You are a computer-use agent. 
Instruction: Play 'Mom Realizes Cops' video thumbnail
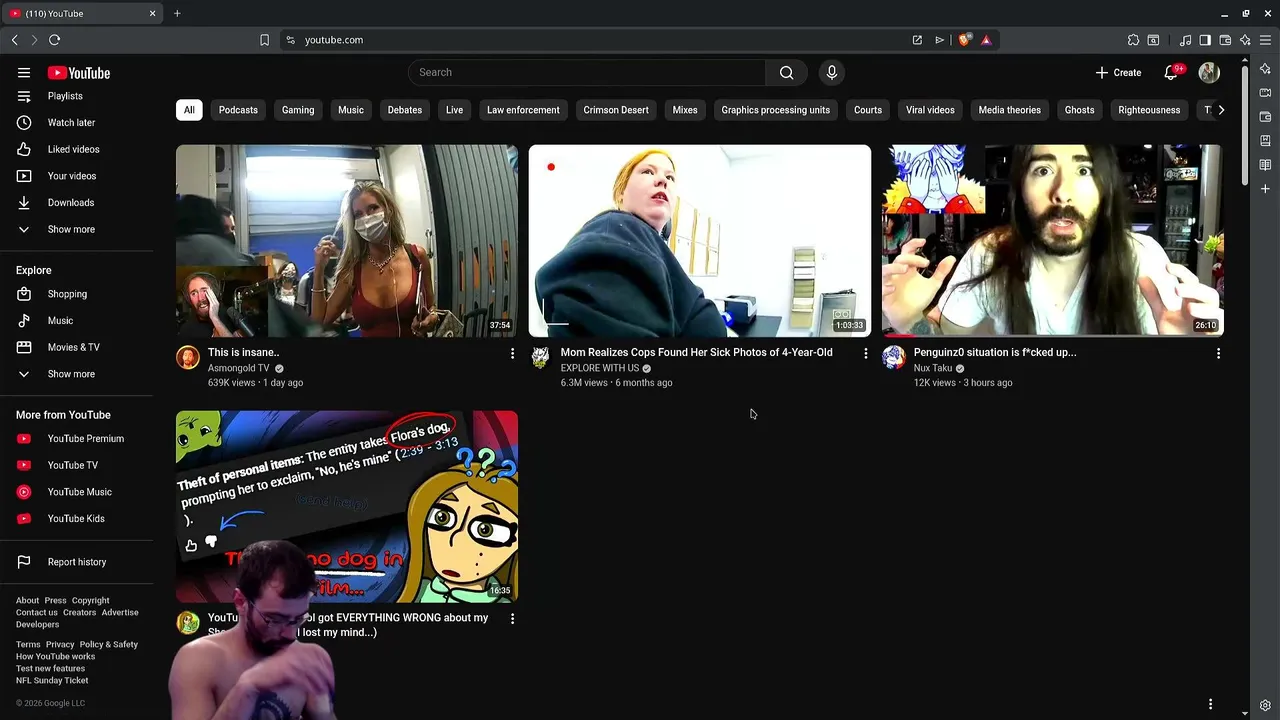(x=700, y=241)
